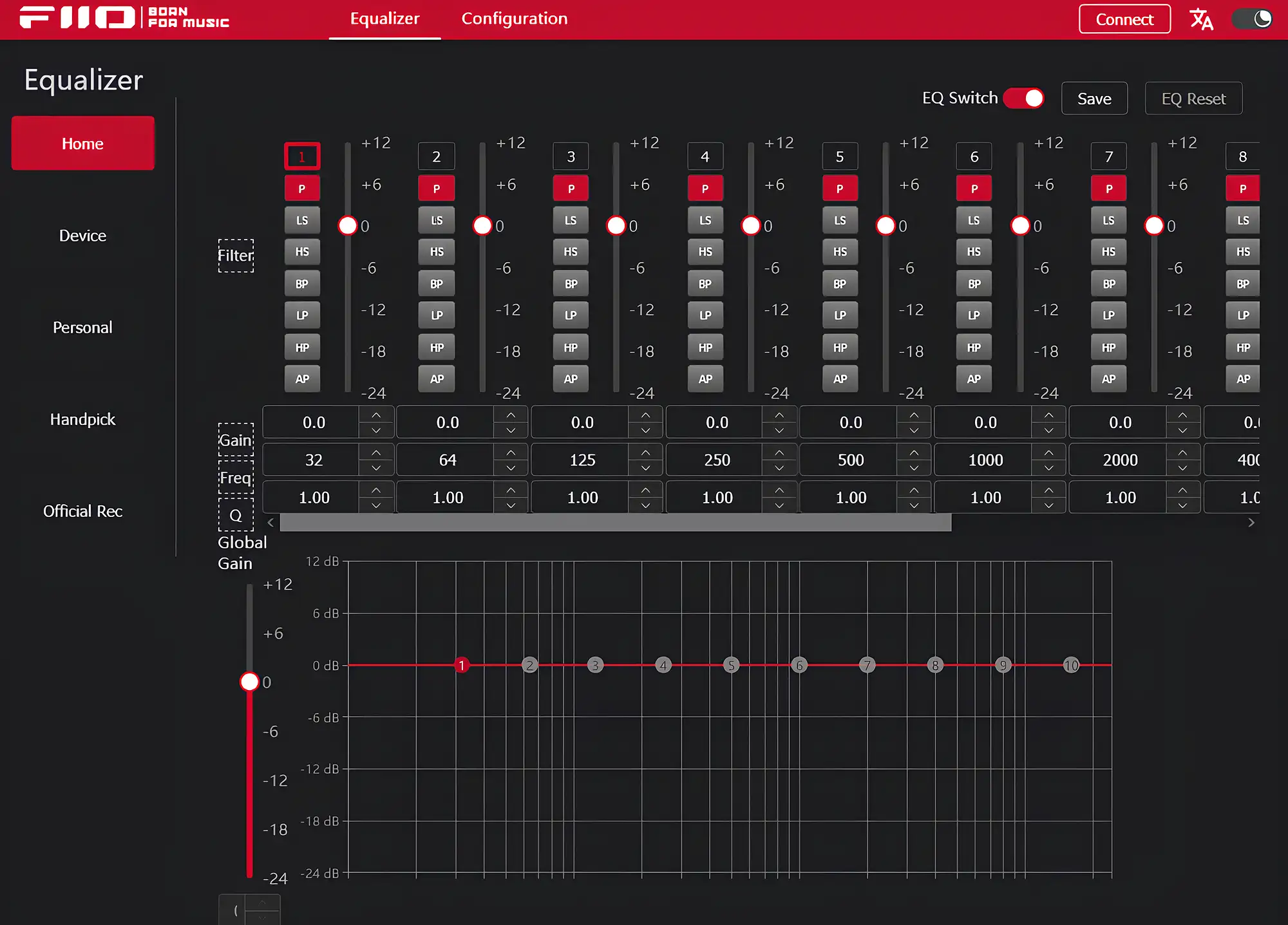
Task: Set band 4 filter to P
Action: coord(705,189)
